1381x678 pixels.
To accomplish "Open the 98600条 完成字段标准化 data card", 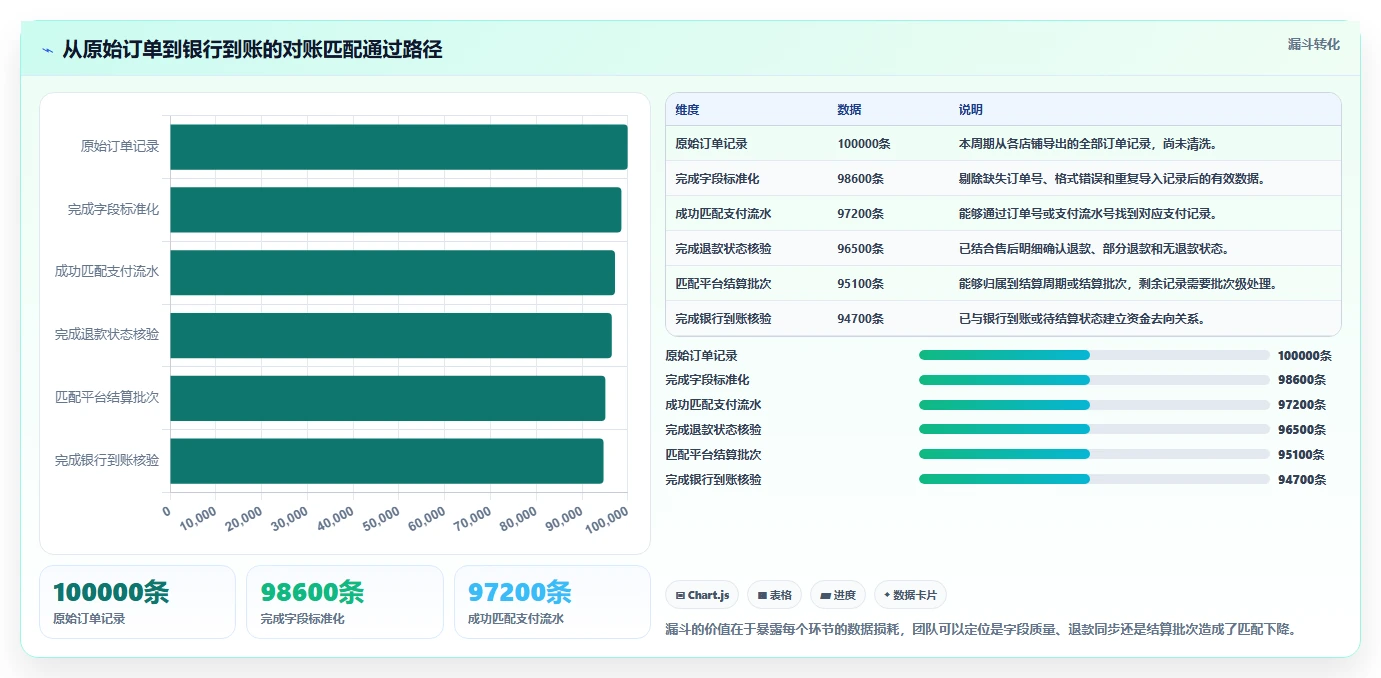I will pos(344,602).
